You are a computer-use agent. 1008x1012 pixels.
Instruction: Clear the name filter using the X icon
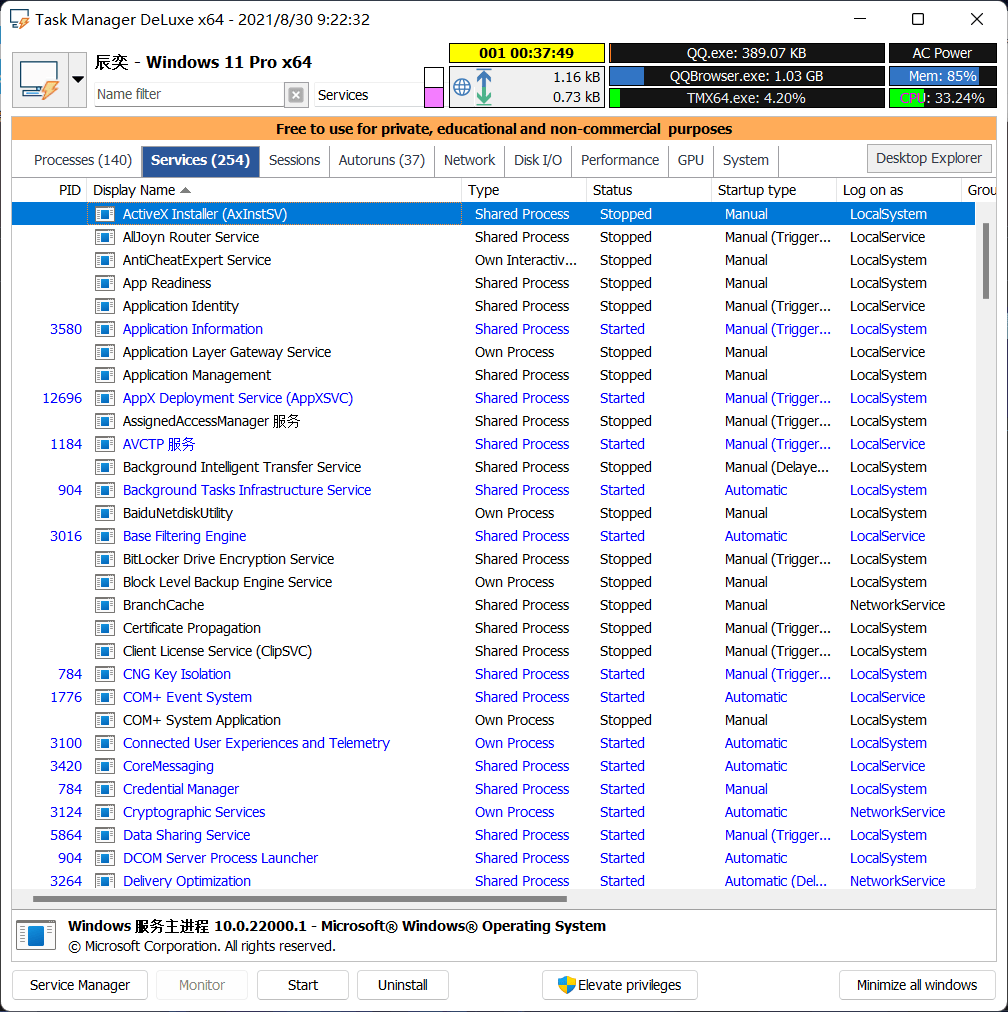(295, 92)
